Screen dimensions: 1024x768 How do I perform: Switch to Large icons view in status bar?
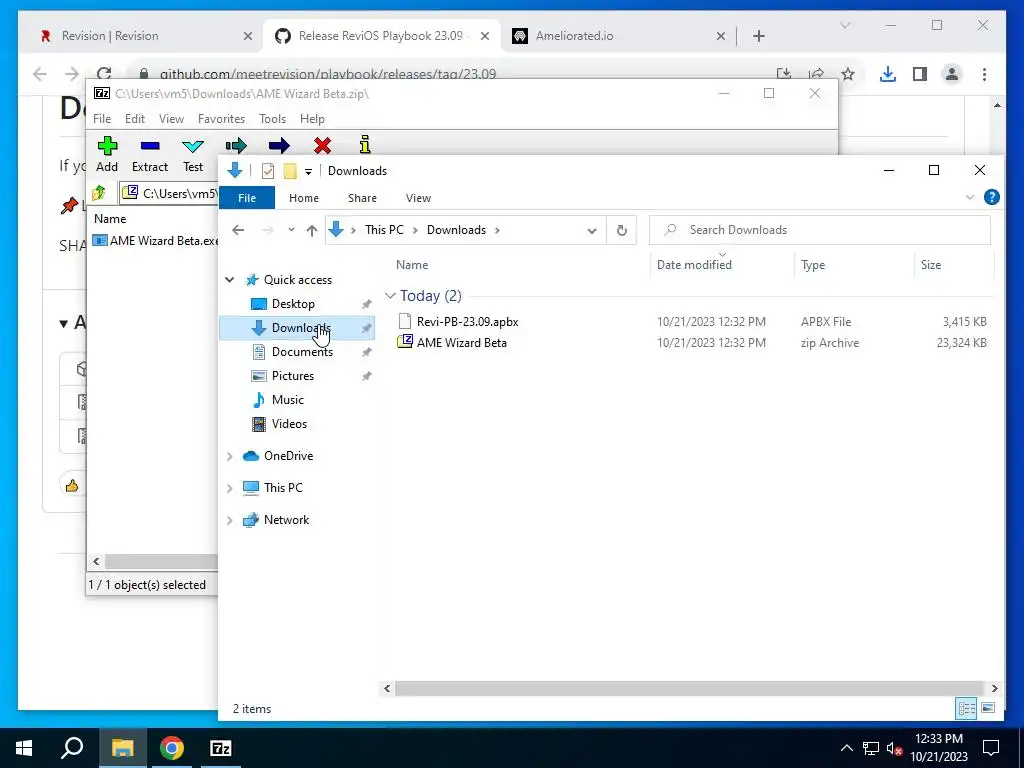pos(988,708)
